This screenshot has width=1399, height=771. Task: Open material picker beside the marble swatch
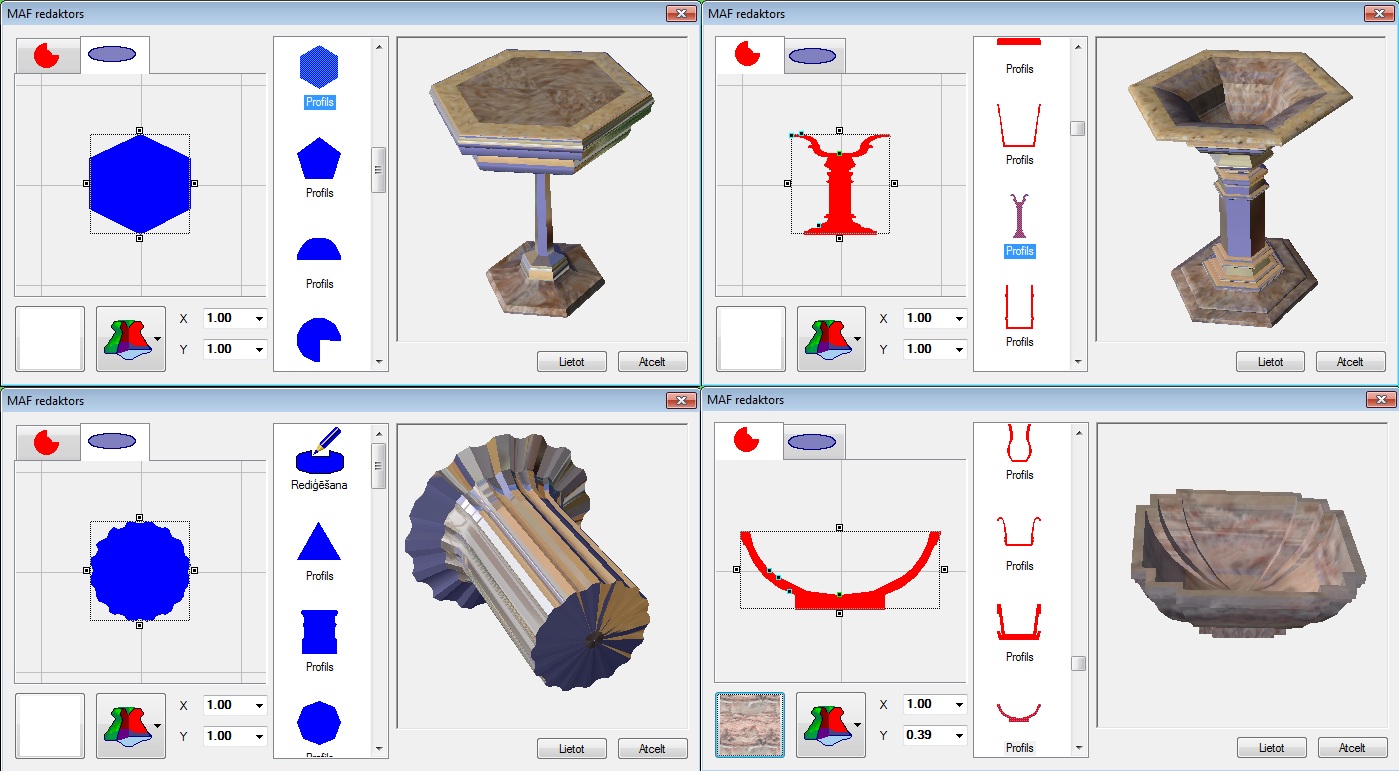click(x=830, y=725)
